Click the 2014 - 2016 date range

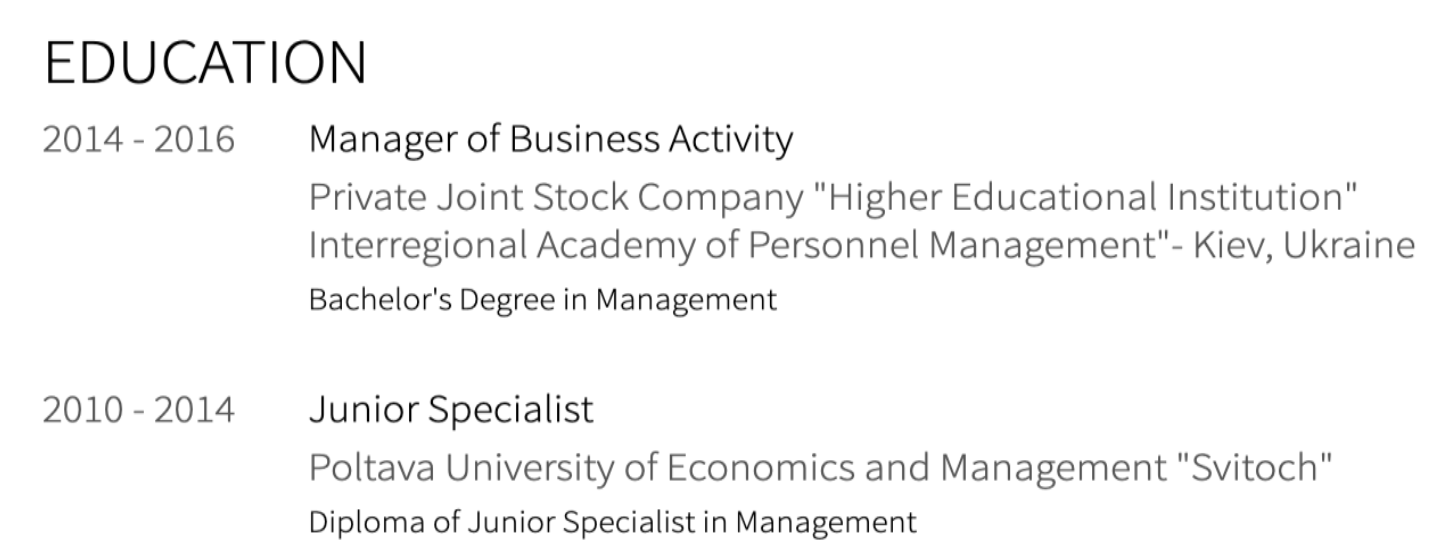coord(138,140)
